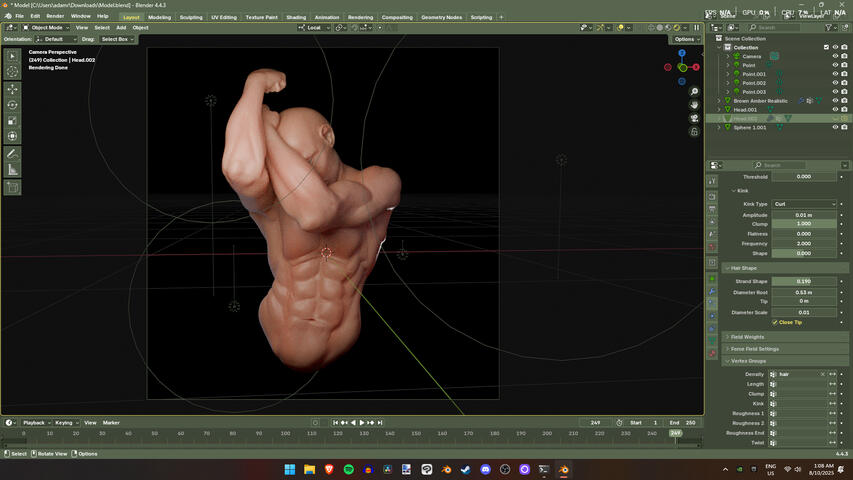
Task: Open the Object Mode dropdown
Action: tap(46, 28)
